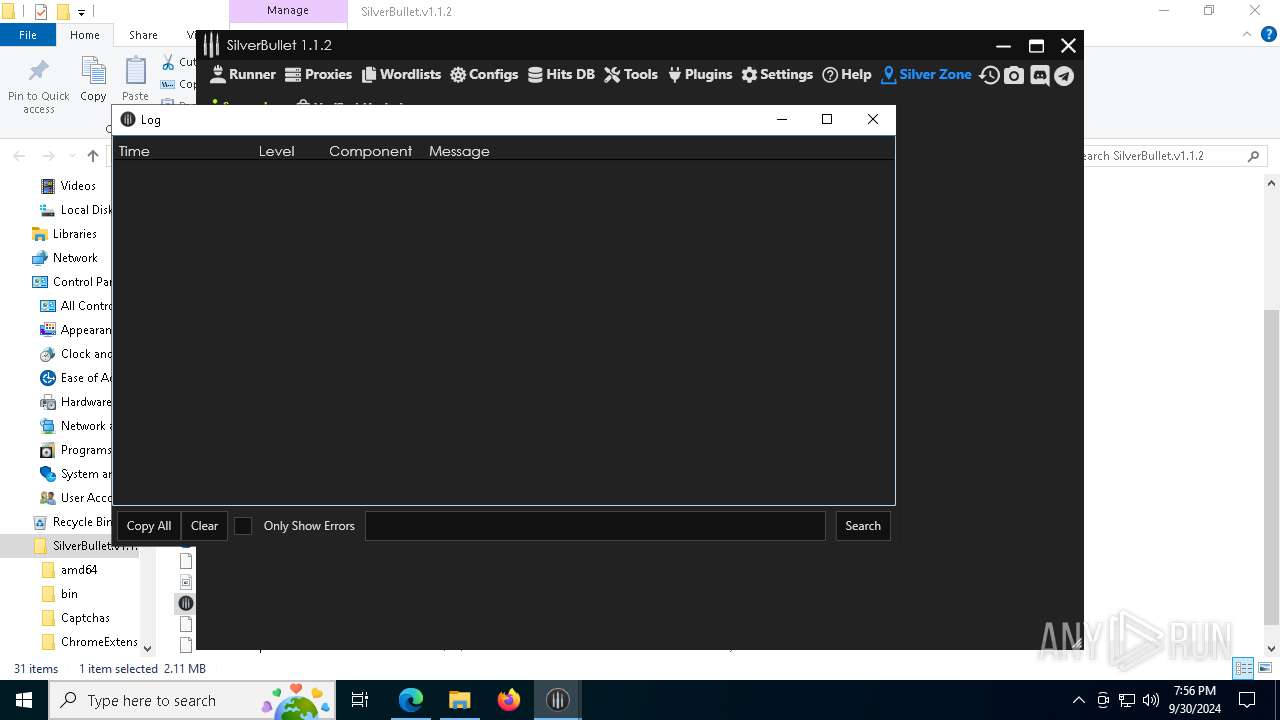1280x720 pixels.
Task: Launch Microsoft Edge from taskbar
Action: (411, 700)
